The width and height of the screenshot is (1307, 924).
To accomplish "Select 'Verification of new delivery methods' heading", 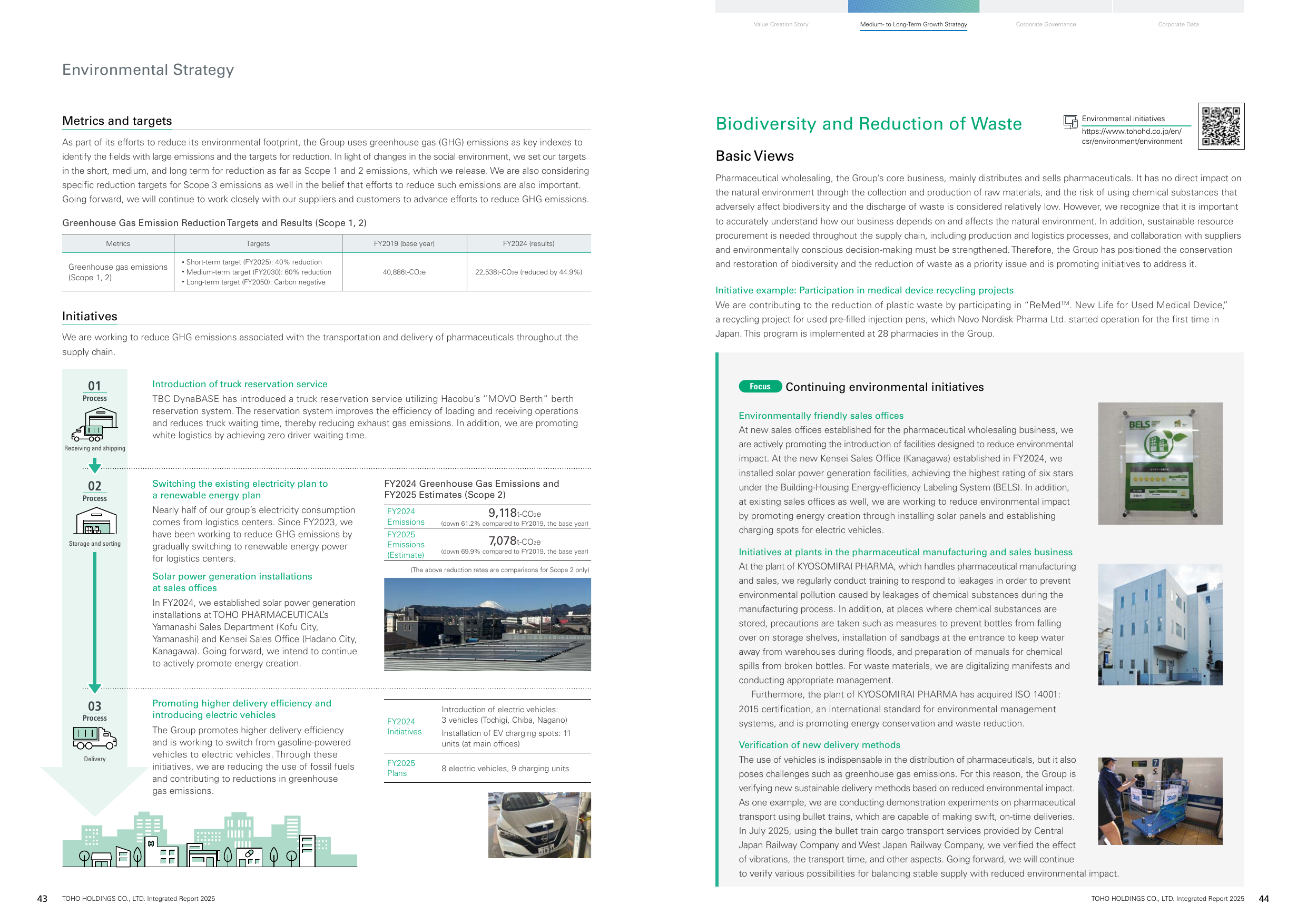I will (819, 745).
